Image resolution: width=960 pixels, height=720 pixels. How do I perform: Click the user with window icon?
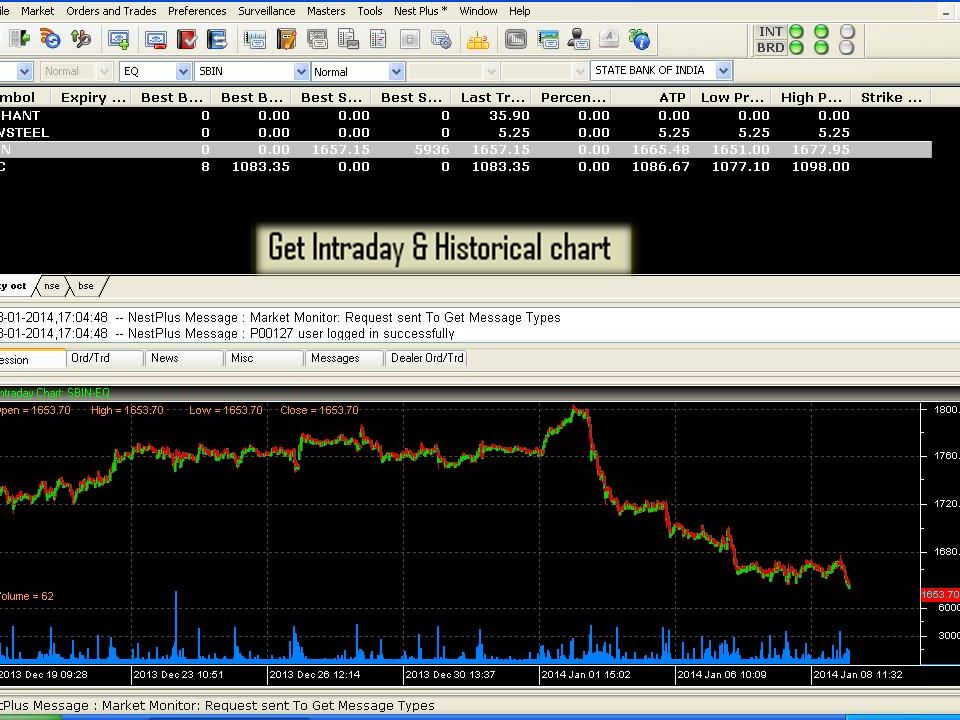(578, 40)
